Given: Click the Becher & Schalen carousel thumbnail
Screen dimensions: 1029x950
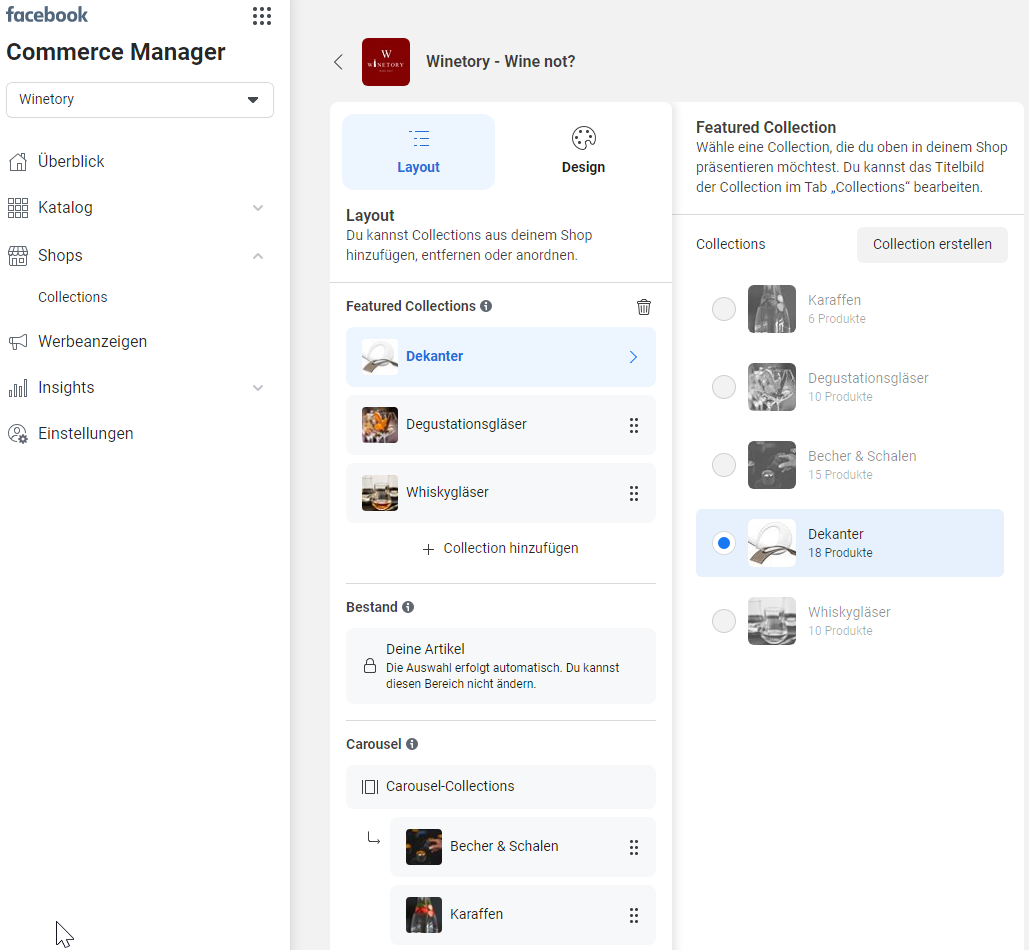Looking at the screenshot, I should point(424,847).
